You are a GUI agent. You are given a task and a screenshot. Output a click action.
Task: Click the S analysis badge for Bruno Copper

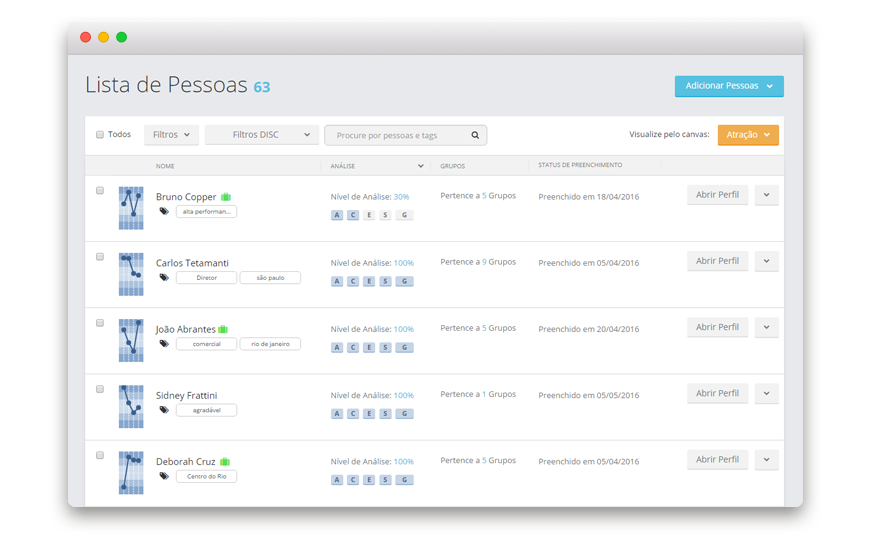click(385, 215)
